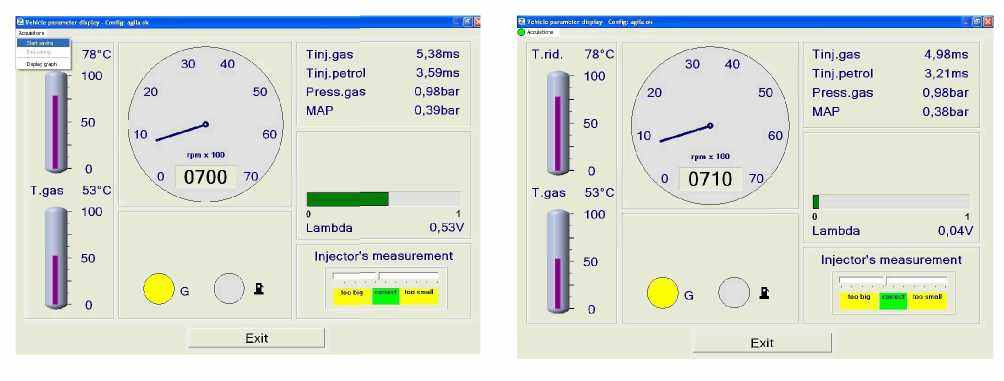Click the Lambda progress bar showing 0,53V
Viewport: 1004px width, 381px height.
[x=383, y=199]
